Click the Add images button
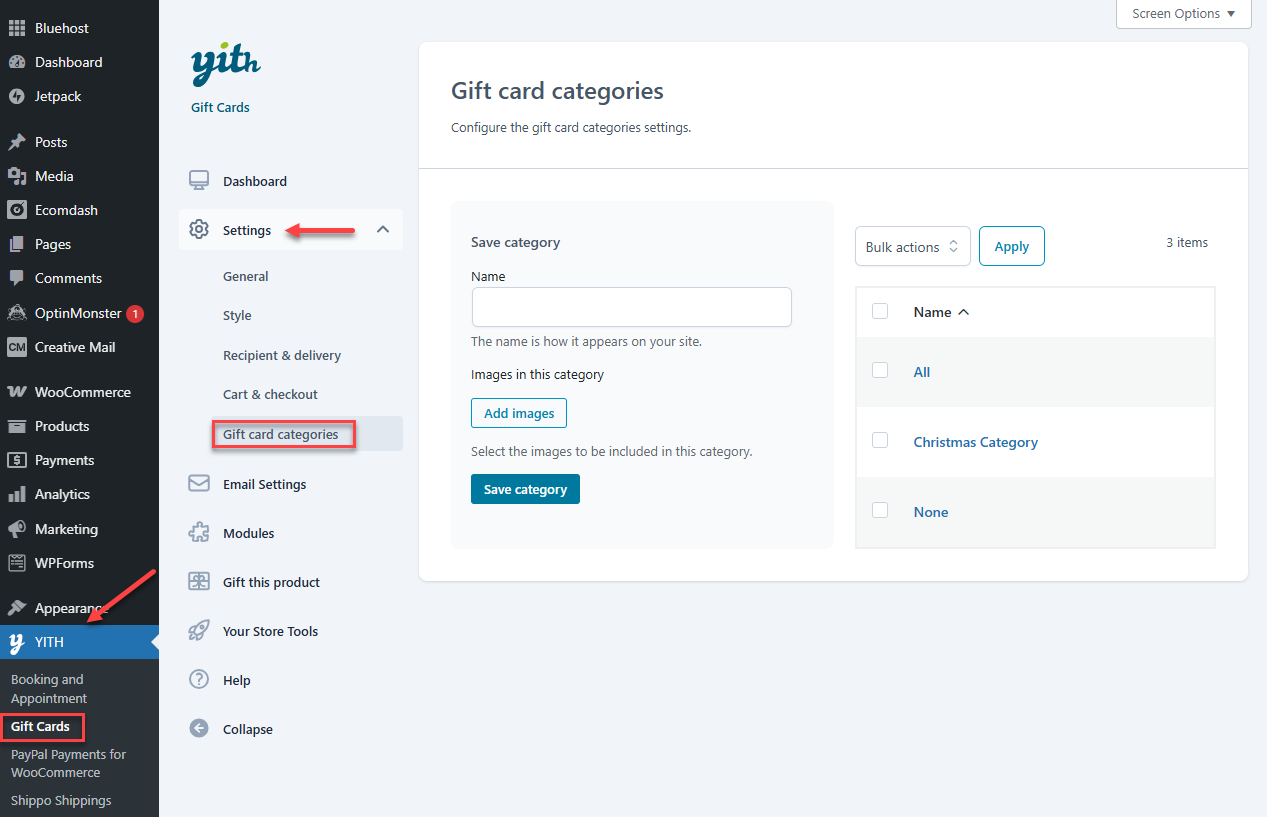 point(518,412)
